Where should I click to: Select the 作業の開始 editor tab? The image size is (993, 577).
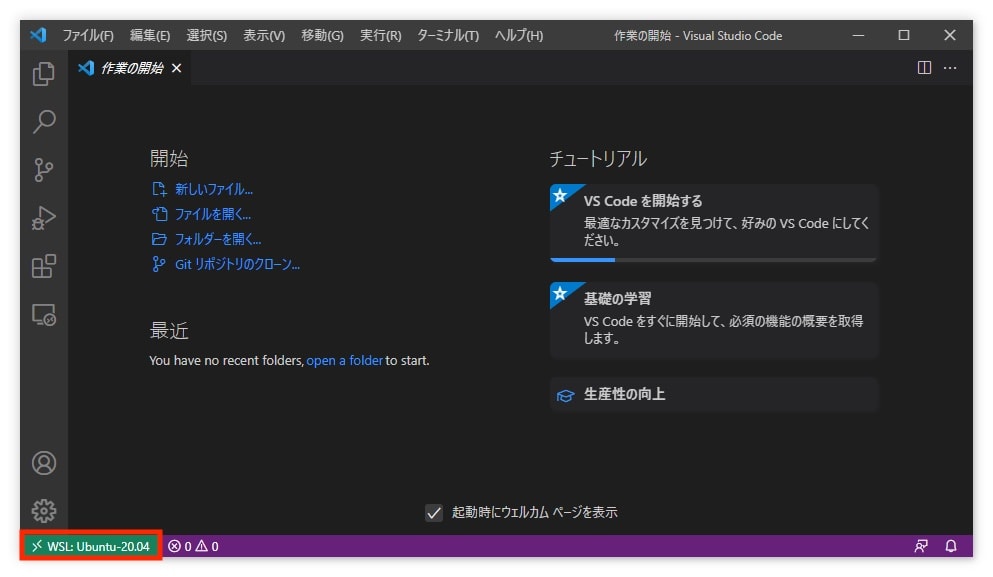click(x=129, y=68)
